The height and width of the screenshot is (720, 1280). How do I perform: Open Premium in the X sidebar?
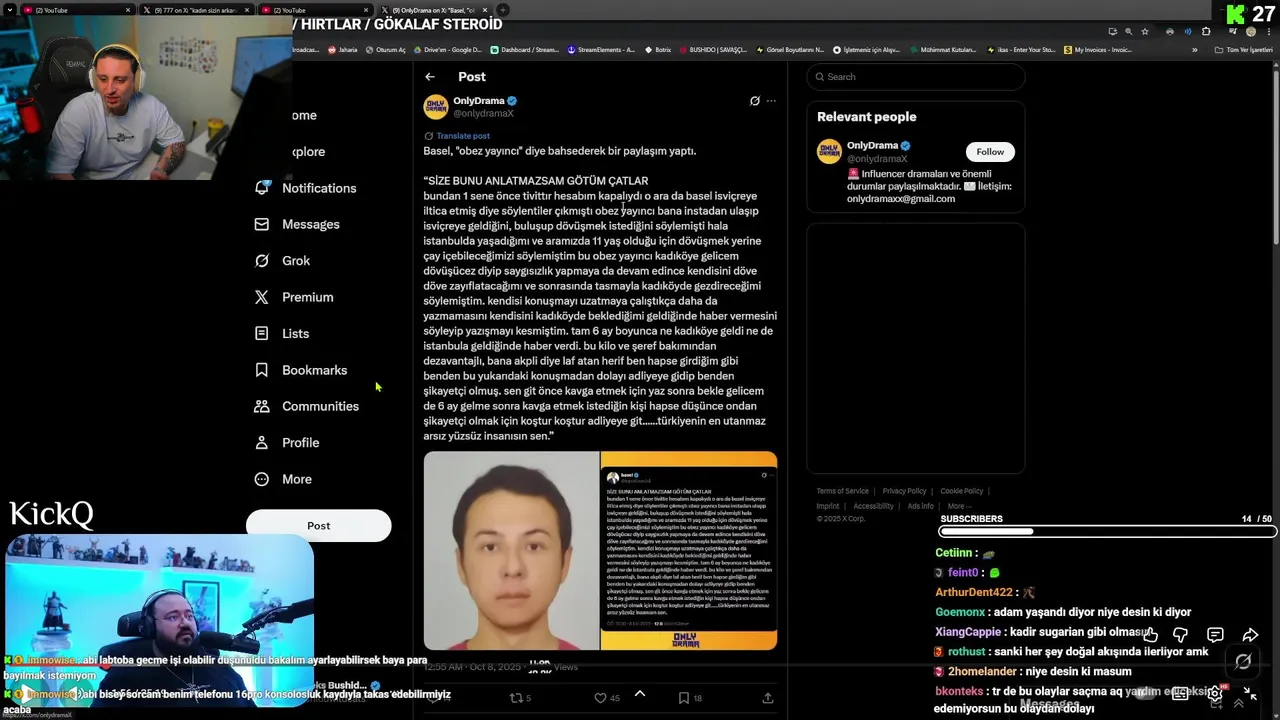point(294,297)
